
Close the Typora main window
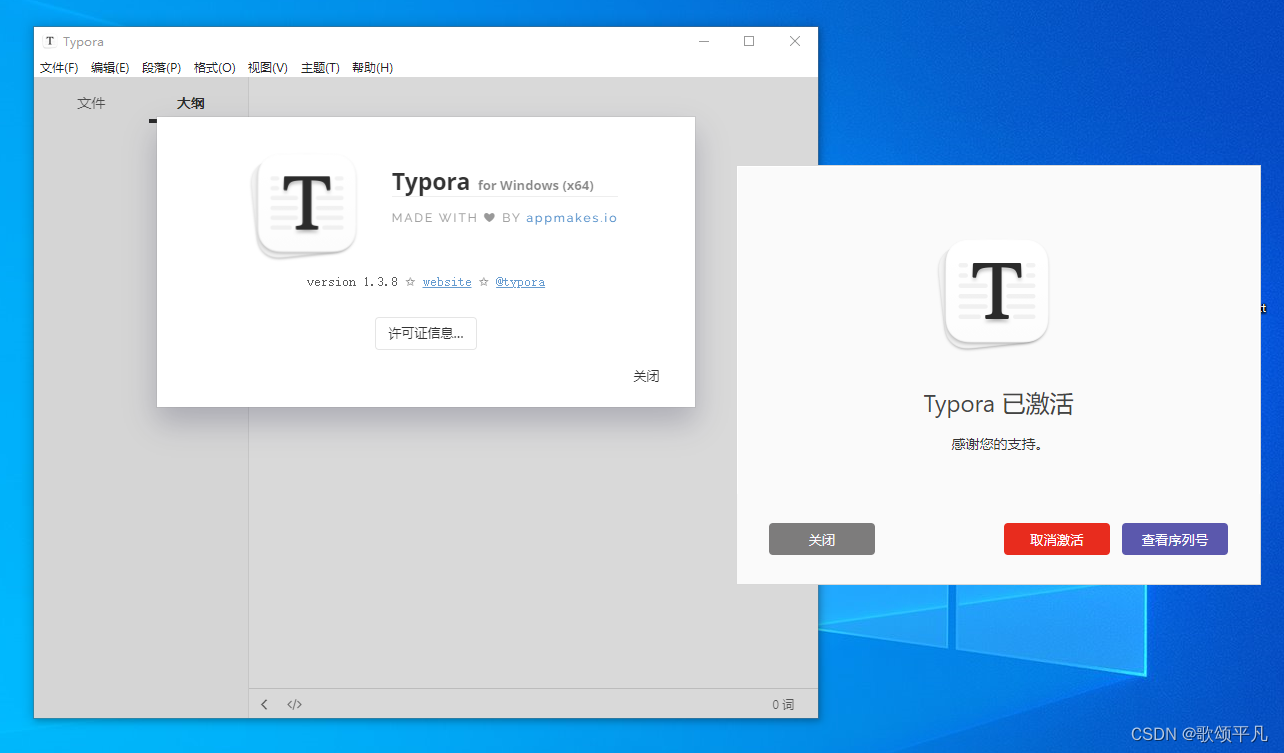pyautogui.click(x=795, y=41)
